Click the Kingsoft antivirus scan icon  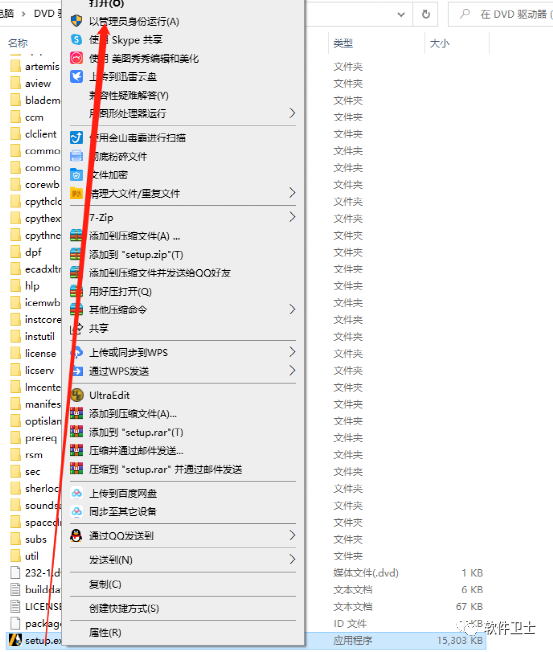pos(77,138)
